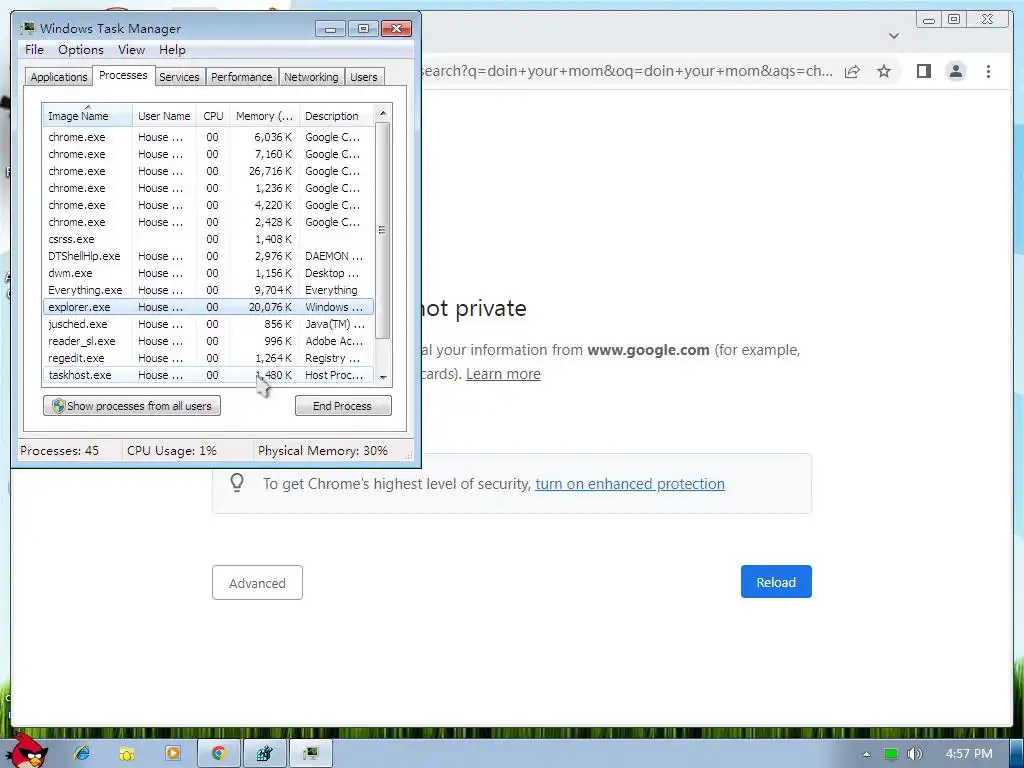Select the chrome.exe row using 26,716 K
The width and height of the screenshot is (1024, 768).
[208, 171]
